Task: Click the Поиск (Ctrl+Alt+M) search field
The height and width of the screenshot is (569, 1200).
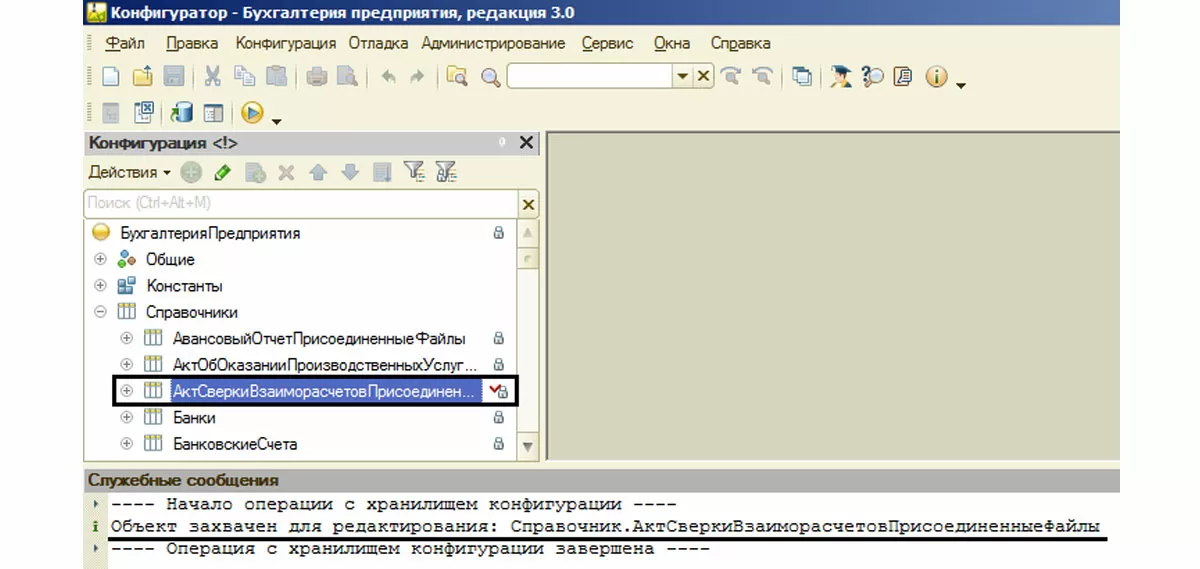Action: [x=301, y=204]
